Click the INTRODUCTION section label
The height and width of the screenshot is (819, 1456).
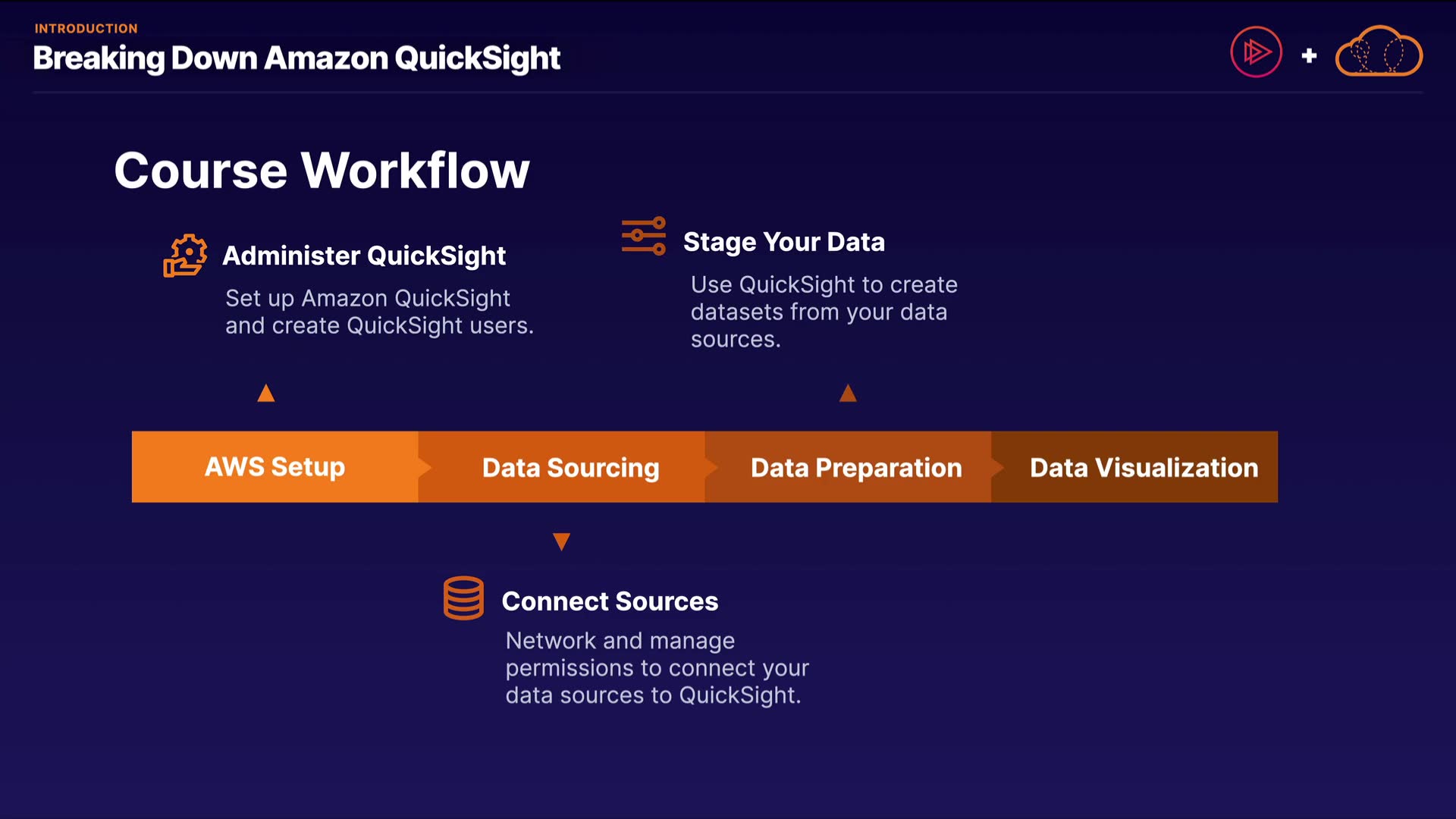tap(86, 29)
